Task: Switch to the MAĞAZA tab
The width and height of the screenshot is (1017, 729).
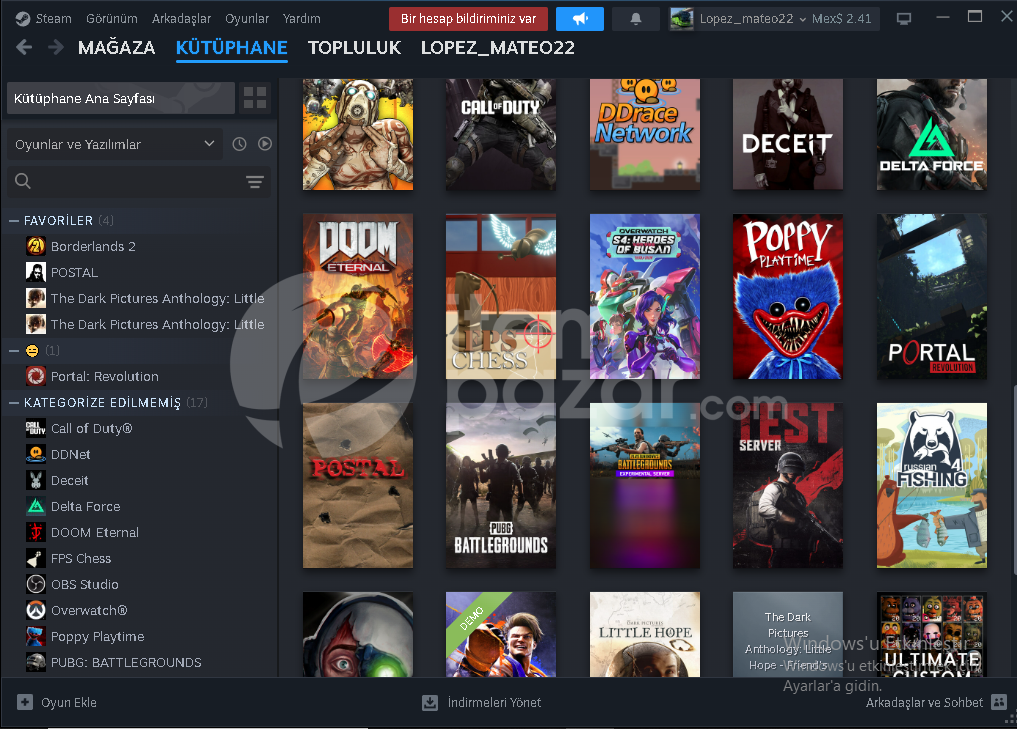Action: [116, 47]
